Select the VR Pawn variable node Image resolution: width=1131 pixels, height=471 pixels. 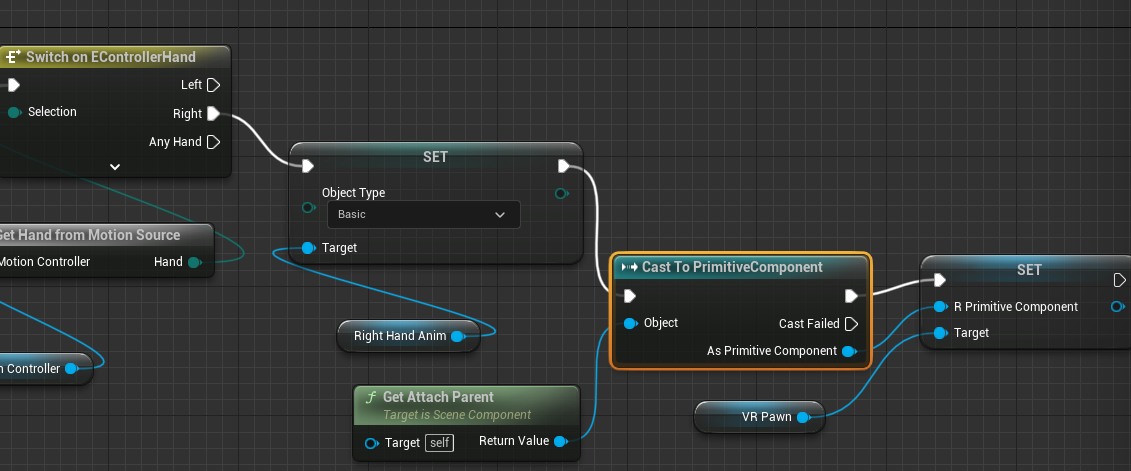pos(759,417)
